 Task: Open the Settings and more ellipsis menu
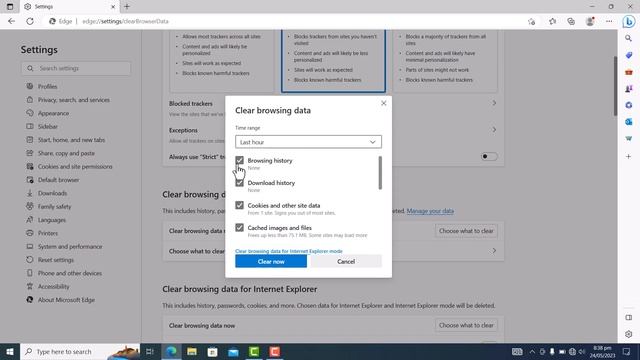(609, 22)
